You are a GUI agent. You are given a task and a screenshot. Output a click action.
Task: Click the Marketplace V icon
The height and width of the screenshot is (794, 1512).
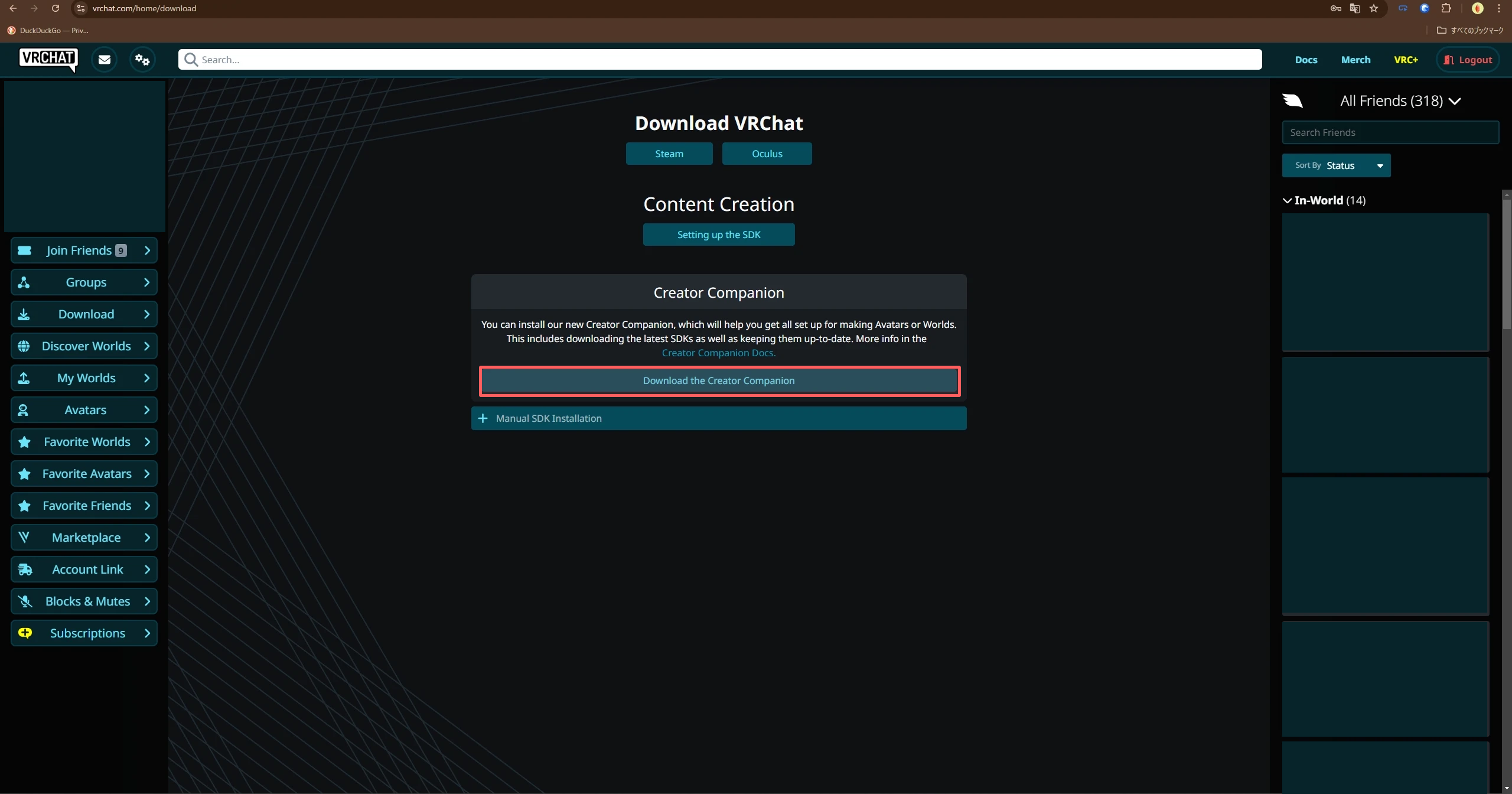pos(24,538)
